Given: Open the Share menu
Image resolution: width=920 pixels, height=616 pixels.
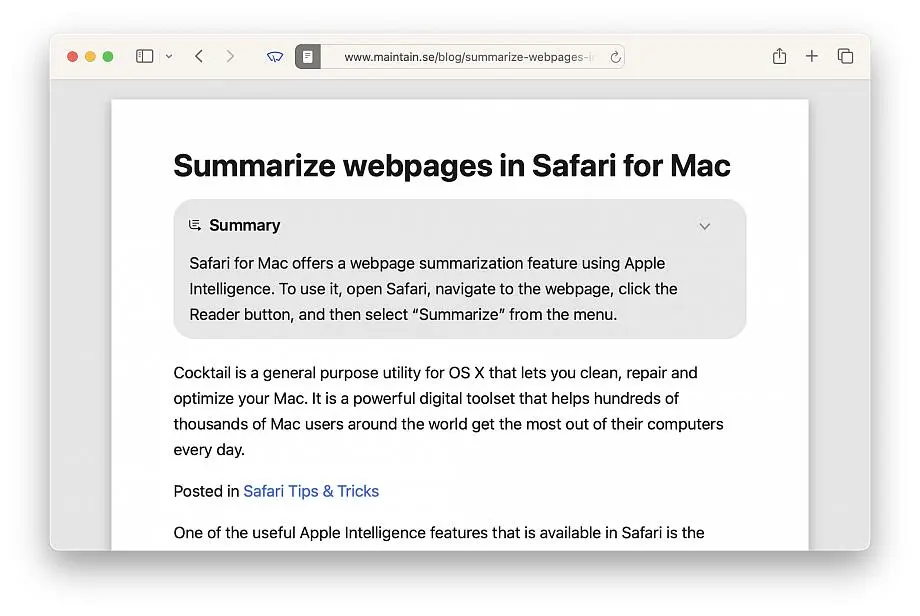Looking at the screenshot, I should point(779,56).
